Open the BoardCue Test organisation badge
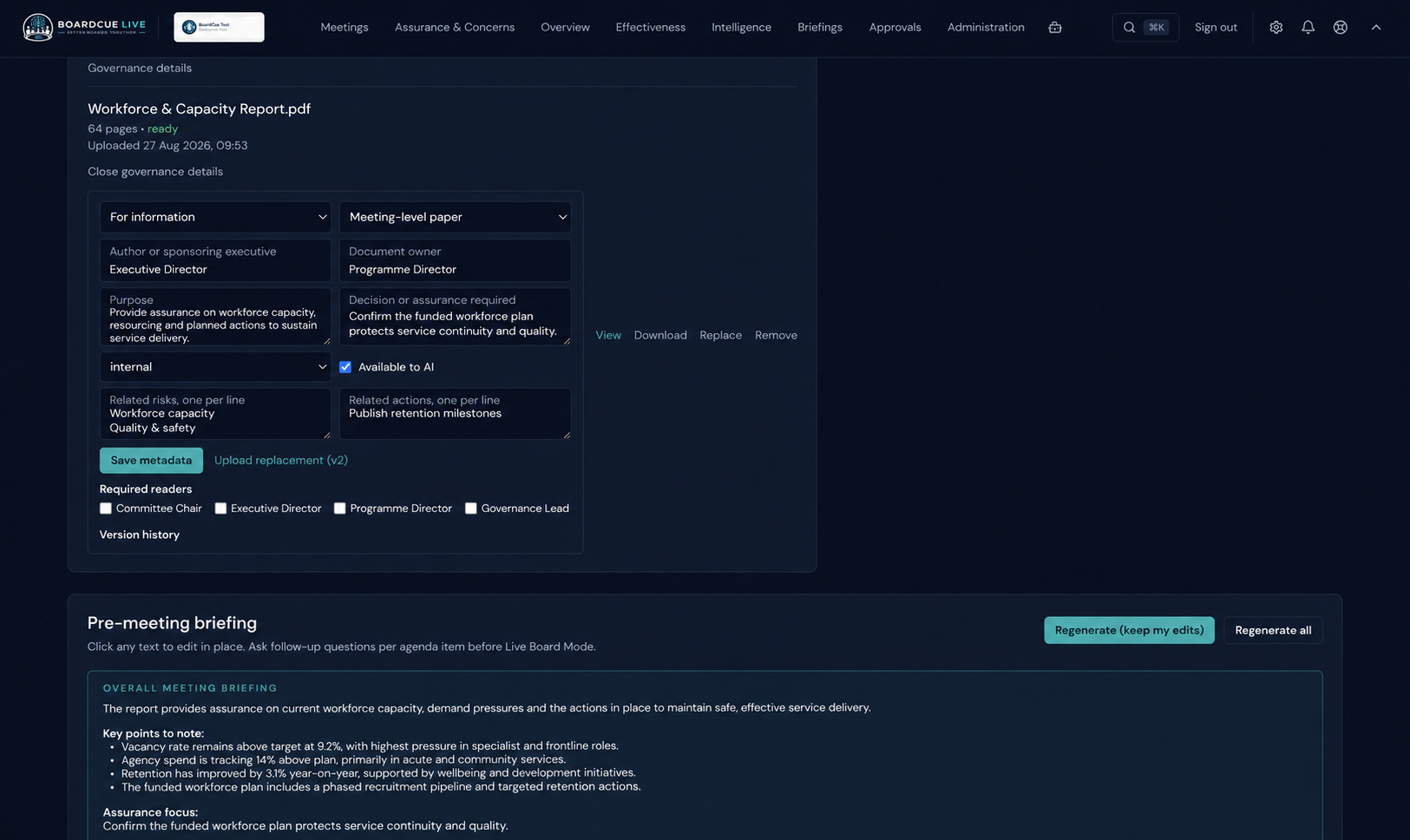Image resolution: width=1410 pixels, height=840 pixels. [219, 27]
